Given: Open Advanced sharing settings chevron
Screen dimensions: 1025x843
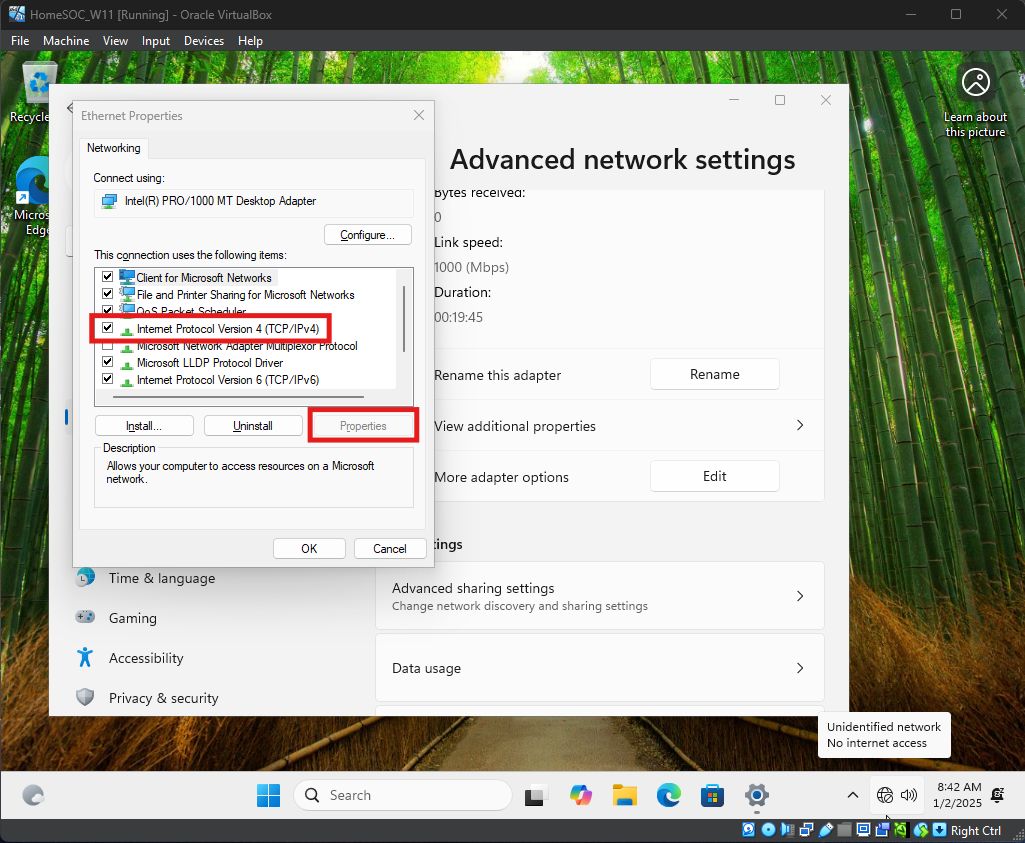Looking at the screenshot, I should [x=799, y=596].
